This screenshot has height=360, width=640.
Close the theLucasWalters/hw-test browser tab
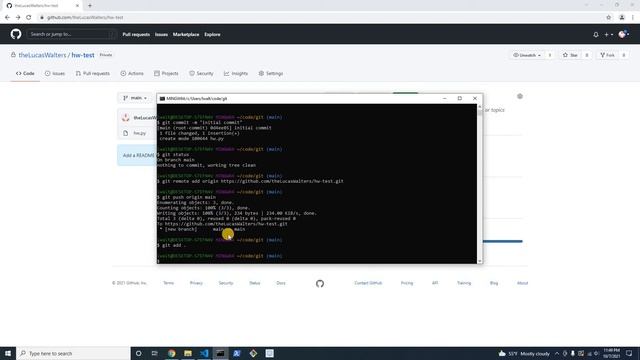77,6
